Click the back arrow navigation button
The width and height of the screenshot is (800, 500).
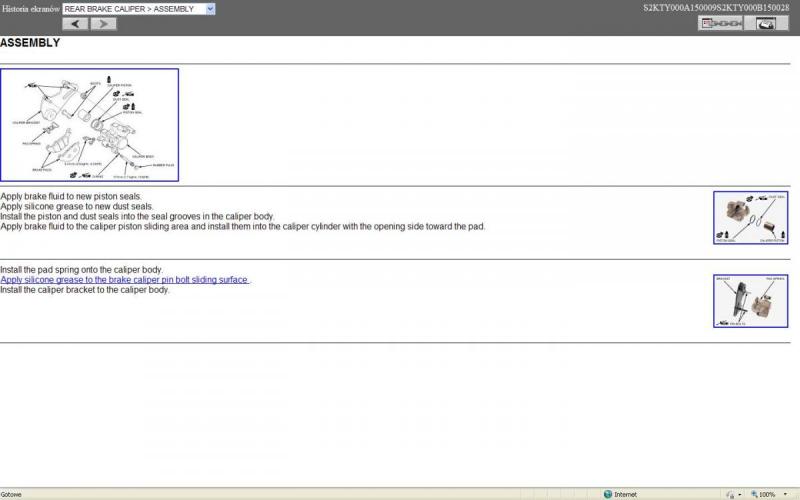click(76, 23)
